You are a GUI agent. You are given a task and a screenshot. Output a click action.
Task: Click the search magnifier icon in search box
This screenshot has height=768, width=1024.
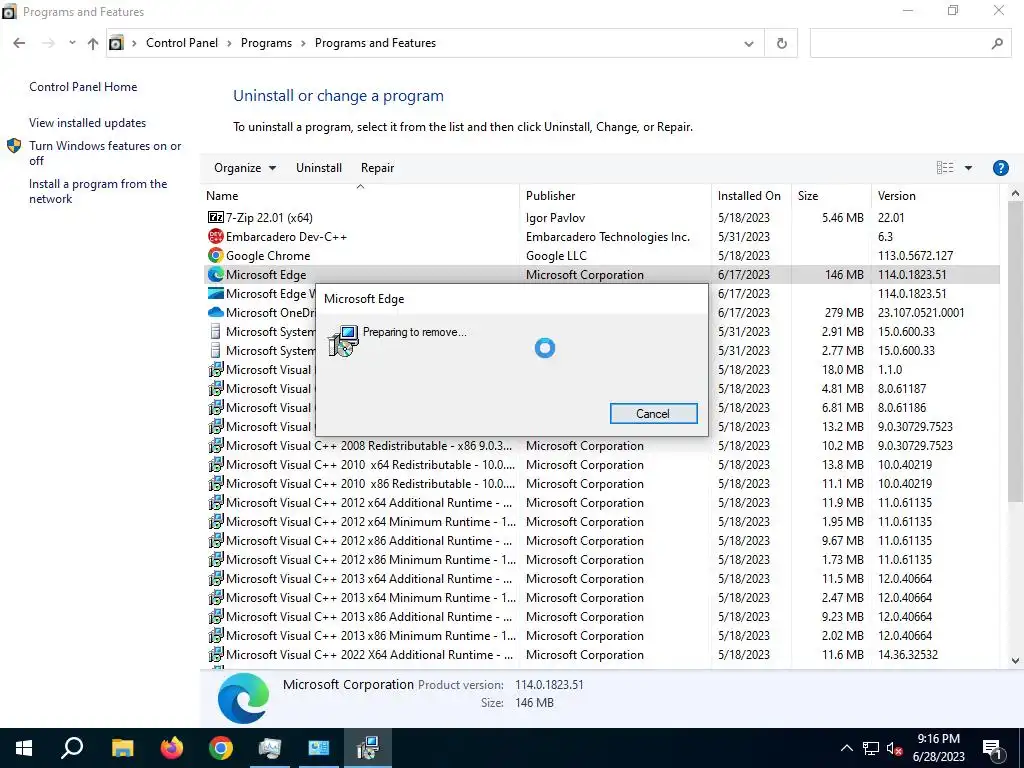coord(997,43)
